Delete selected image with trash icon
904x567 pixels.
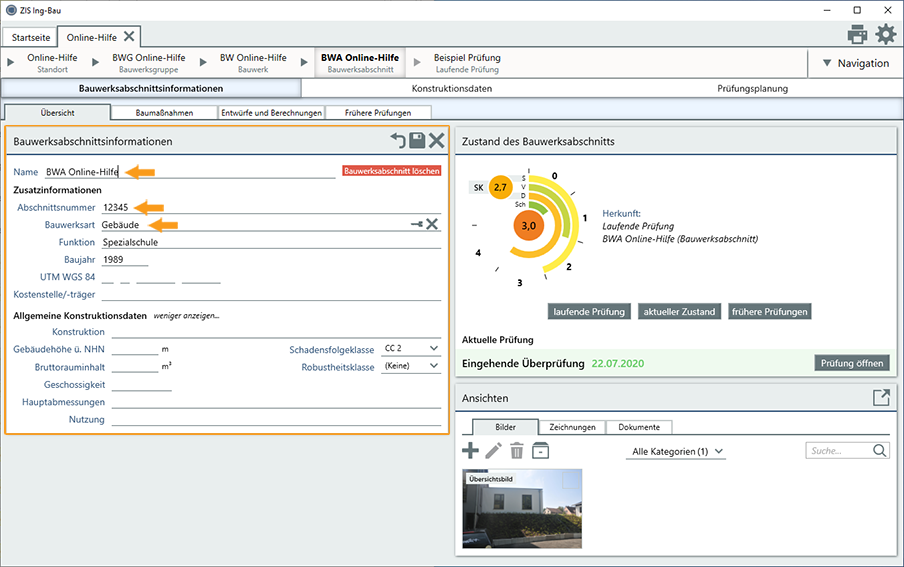[517, 450]
